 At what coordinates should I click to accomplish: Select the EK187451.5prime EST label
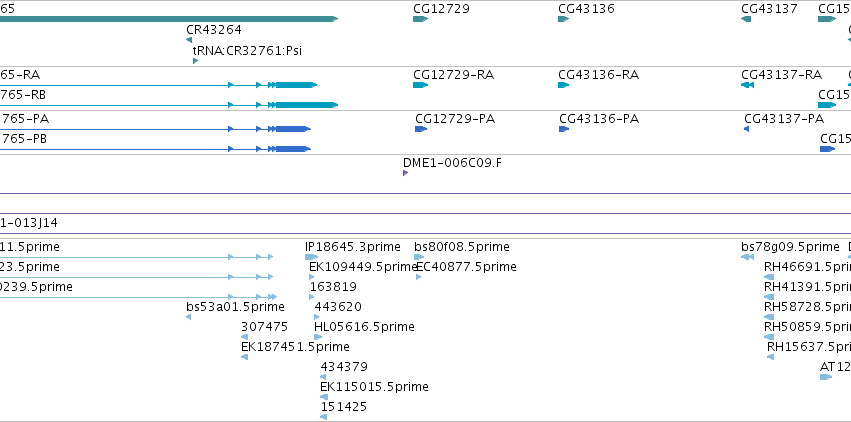[x=295, y=347]
